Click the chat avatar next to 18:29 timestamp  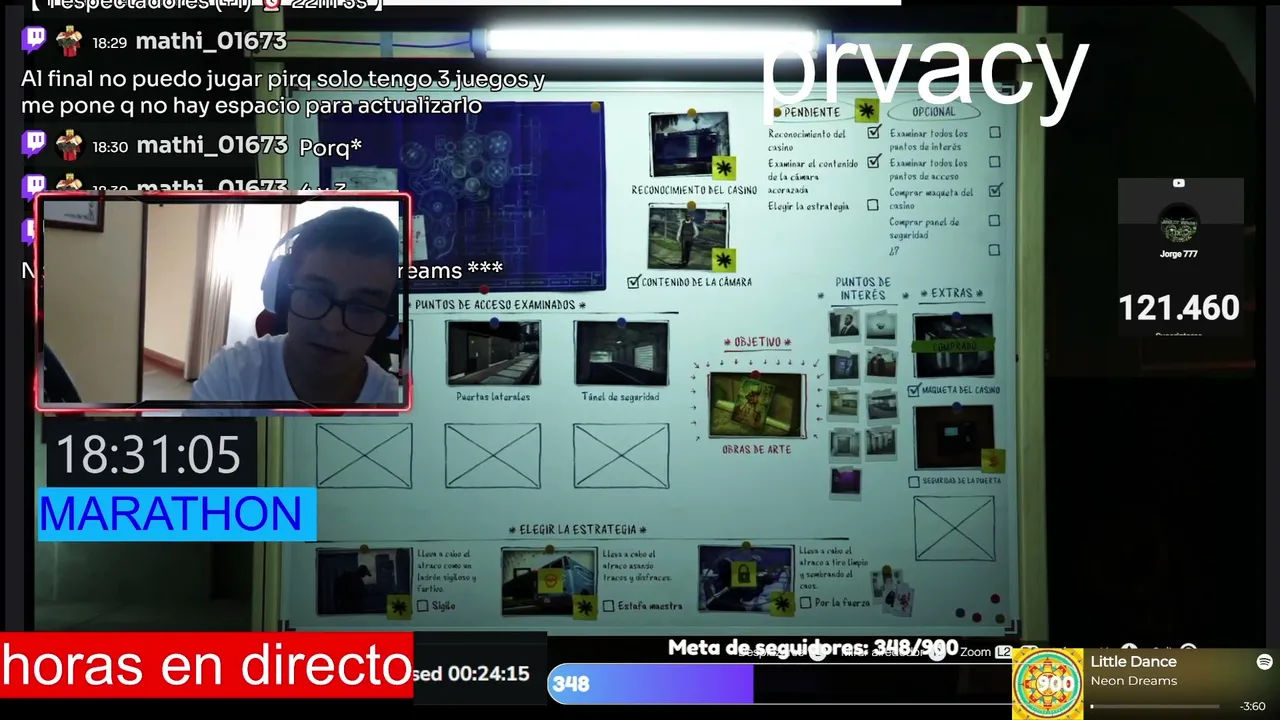[x=69, y=41]
